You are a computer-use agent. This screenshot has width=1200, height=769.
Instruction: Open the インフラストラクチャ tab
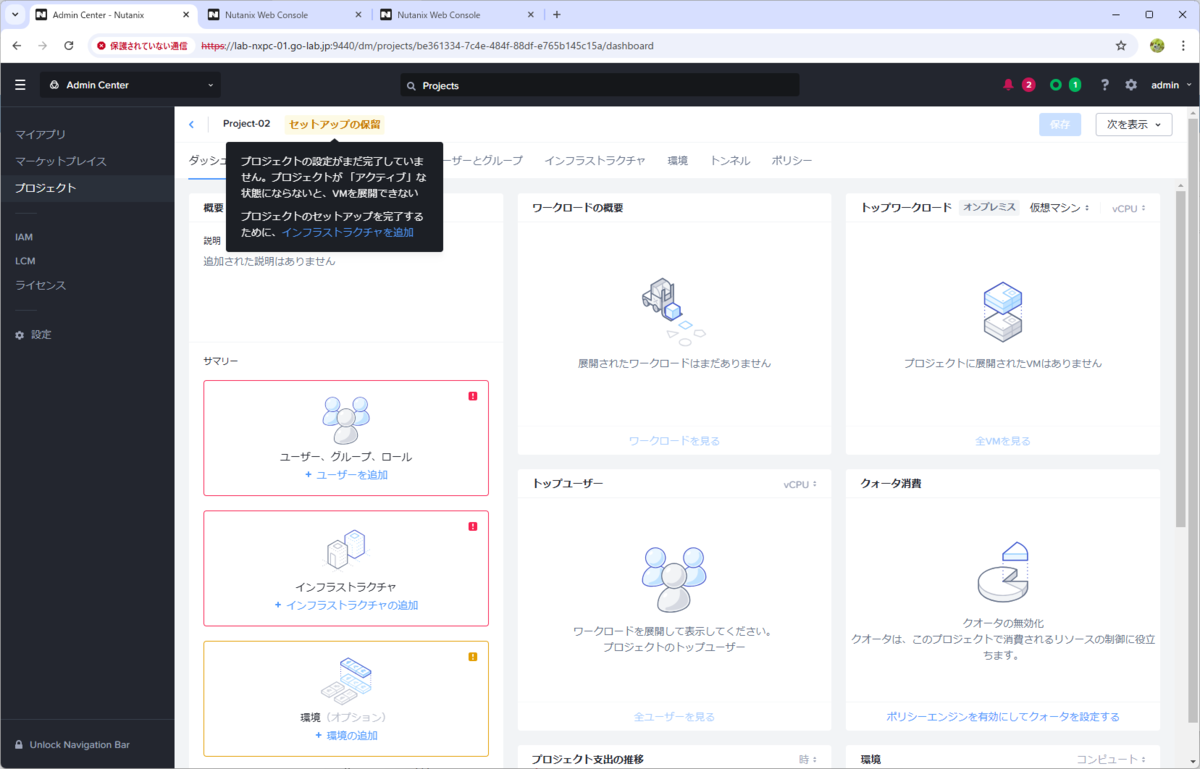pyautogui.click(x=594, y=159)
